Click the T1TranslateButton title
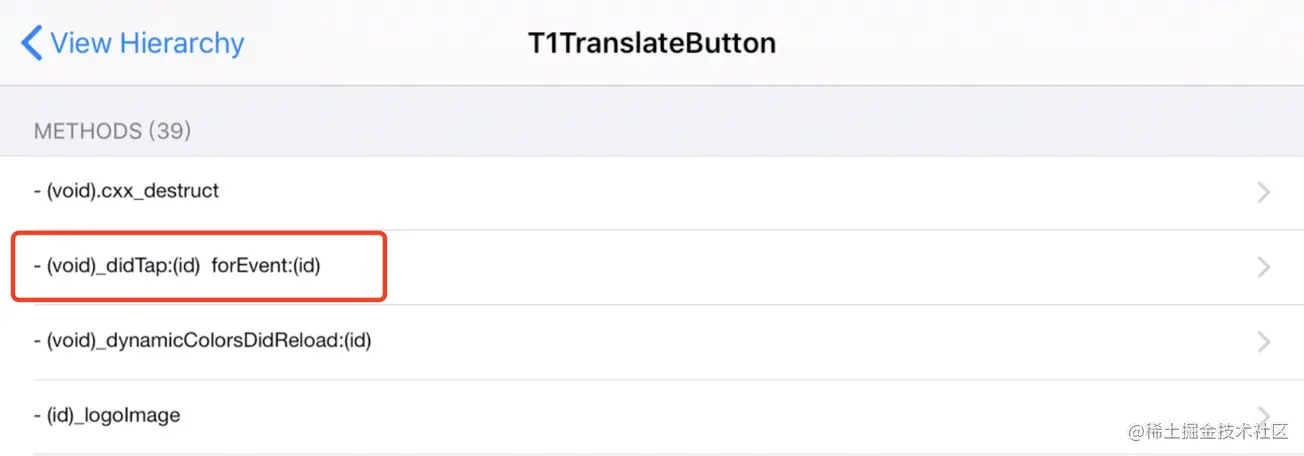 pyautogui.click(x=652, y=43)
